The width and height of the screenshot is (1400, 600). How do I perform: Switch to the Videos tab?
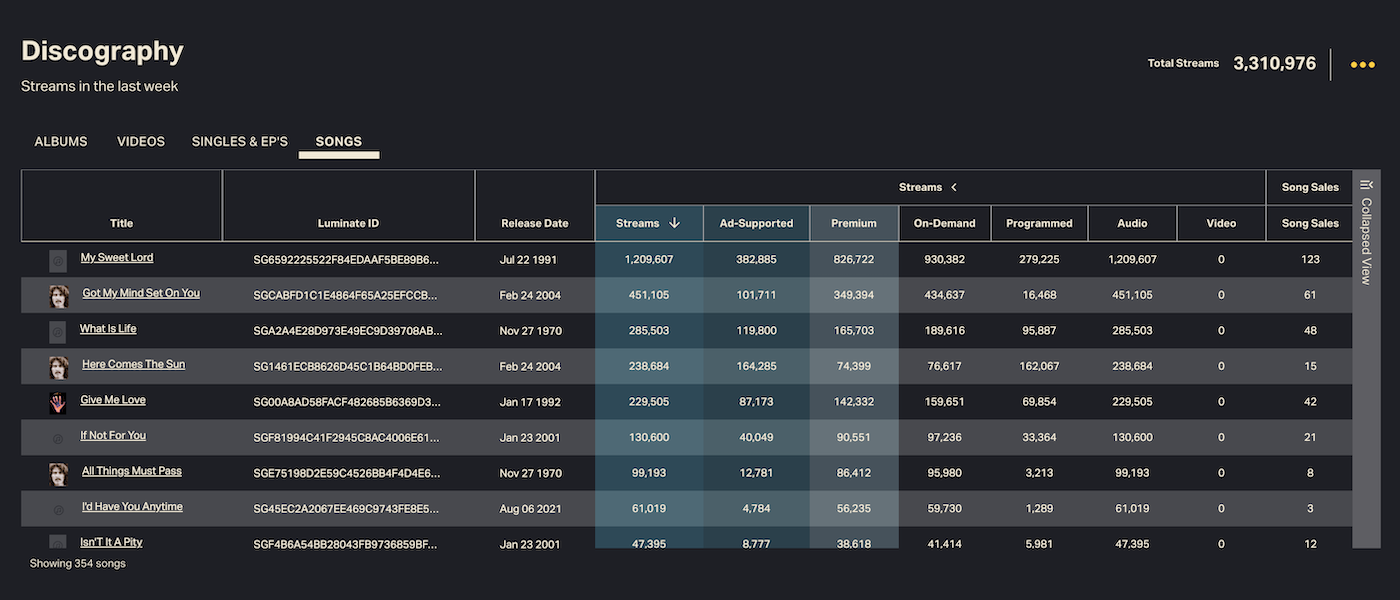[141, 142]
